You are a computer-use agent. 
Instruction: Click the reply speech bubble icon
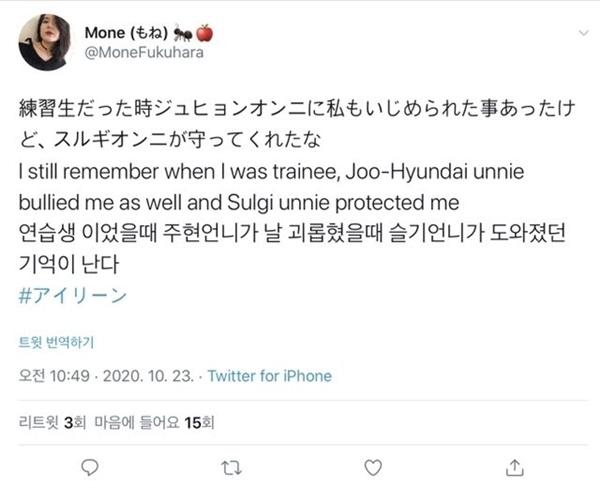(x=89, y=466)
